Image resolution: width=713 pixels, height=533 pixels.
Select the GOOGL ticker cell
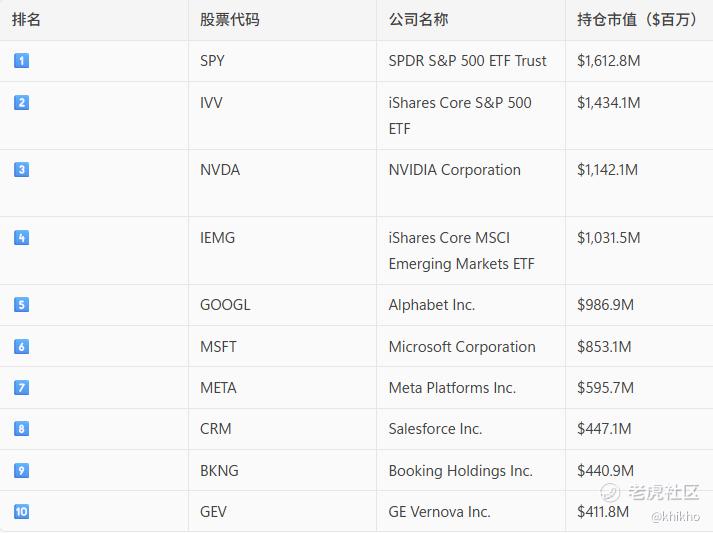click(225, 305)
